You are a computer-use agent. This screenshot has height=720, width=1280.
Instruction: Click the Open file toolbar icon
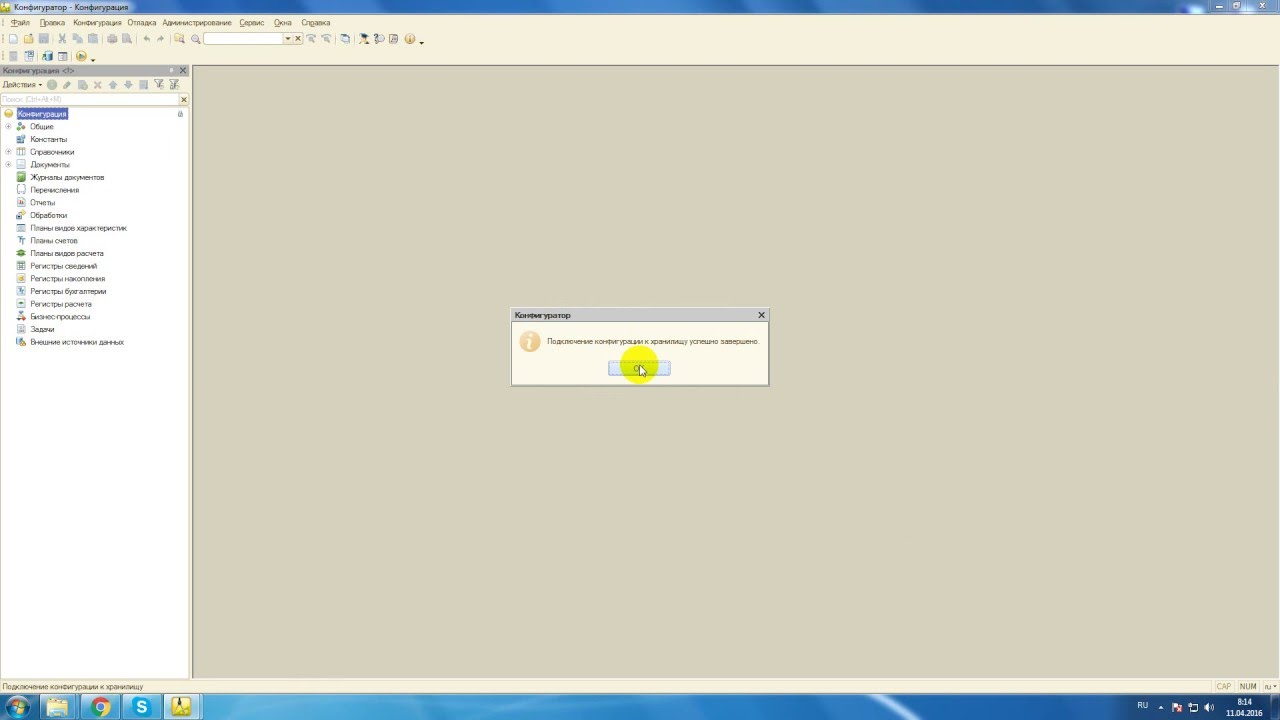click(x=28, y=39)
